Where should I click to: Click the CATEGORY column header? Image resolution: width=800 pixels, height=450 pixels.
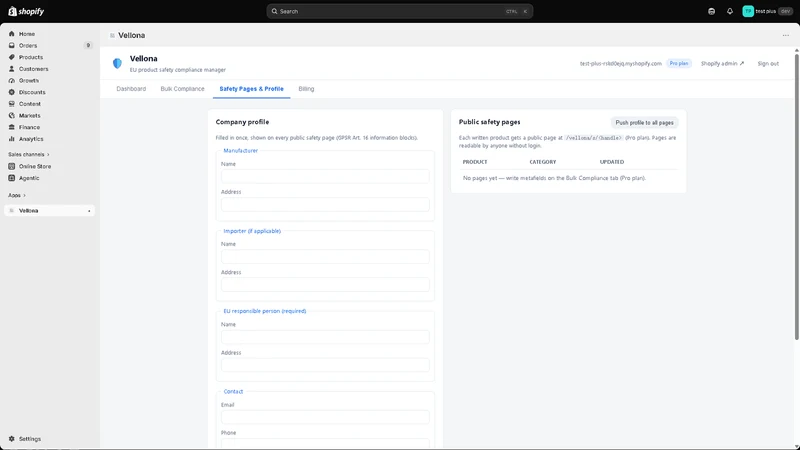point(542,162)
